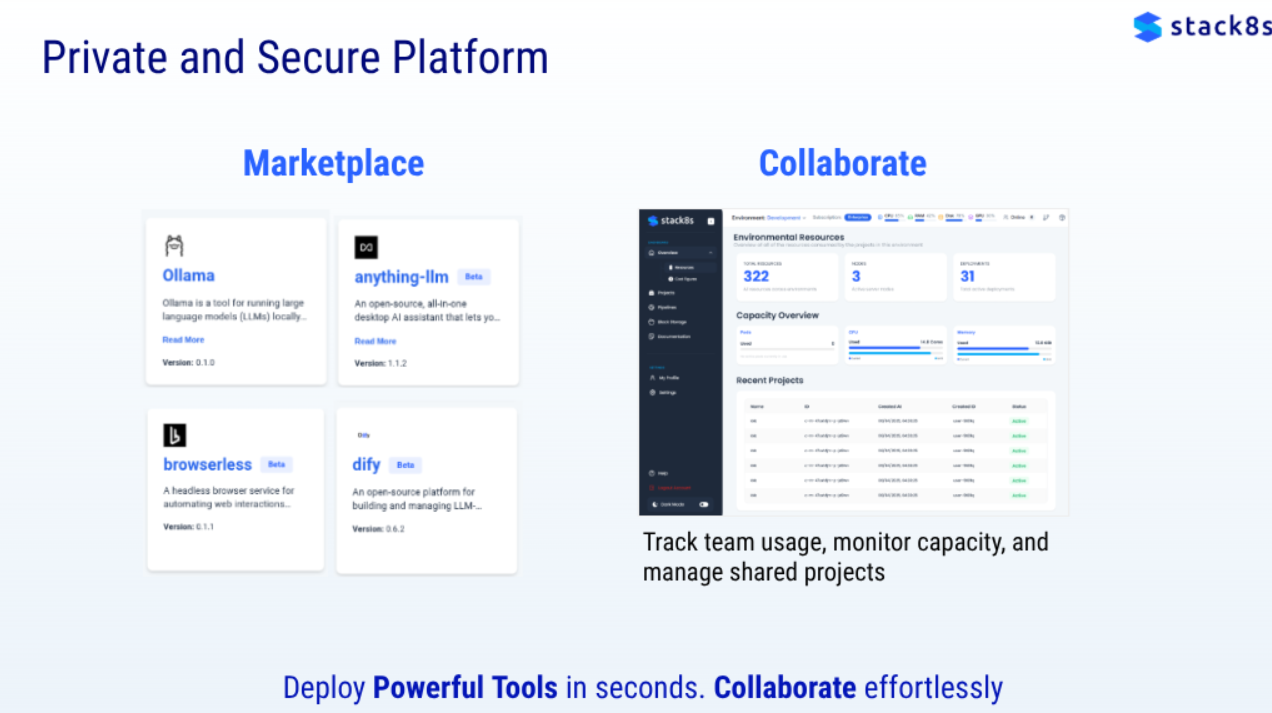Click the Beta badge on anything-llm
The height and width of the screenshot is (713, 1272).
click(473, 277)
